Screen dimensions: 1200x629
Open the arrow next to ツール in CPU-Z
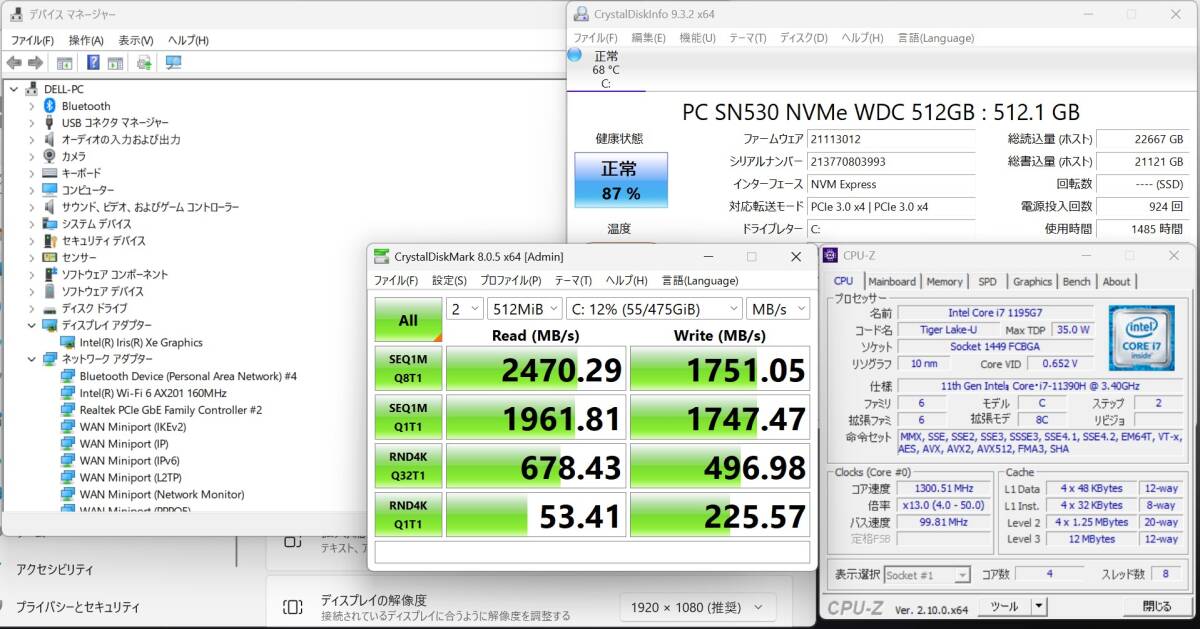click(x=1038, y=606)
